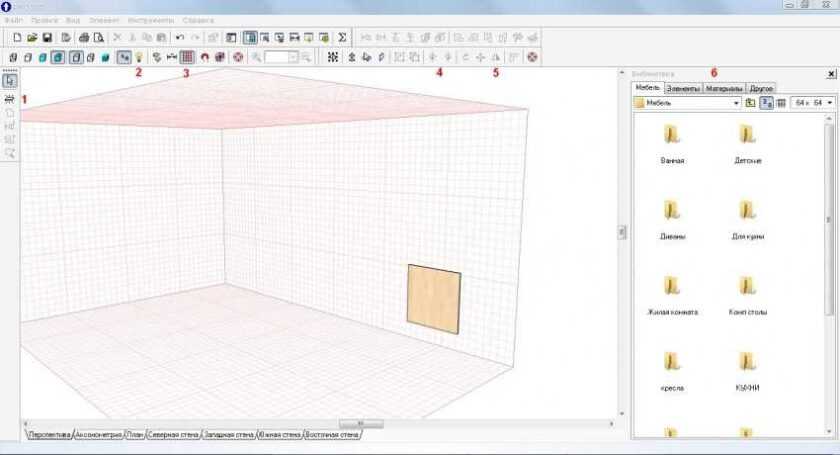The image size is (840, 455).
Task: Toggle the red grid display button
Action: click(x=186, y=57)
